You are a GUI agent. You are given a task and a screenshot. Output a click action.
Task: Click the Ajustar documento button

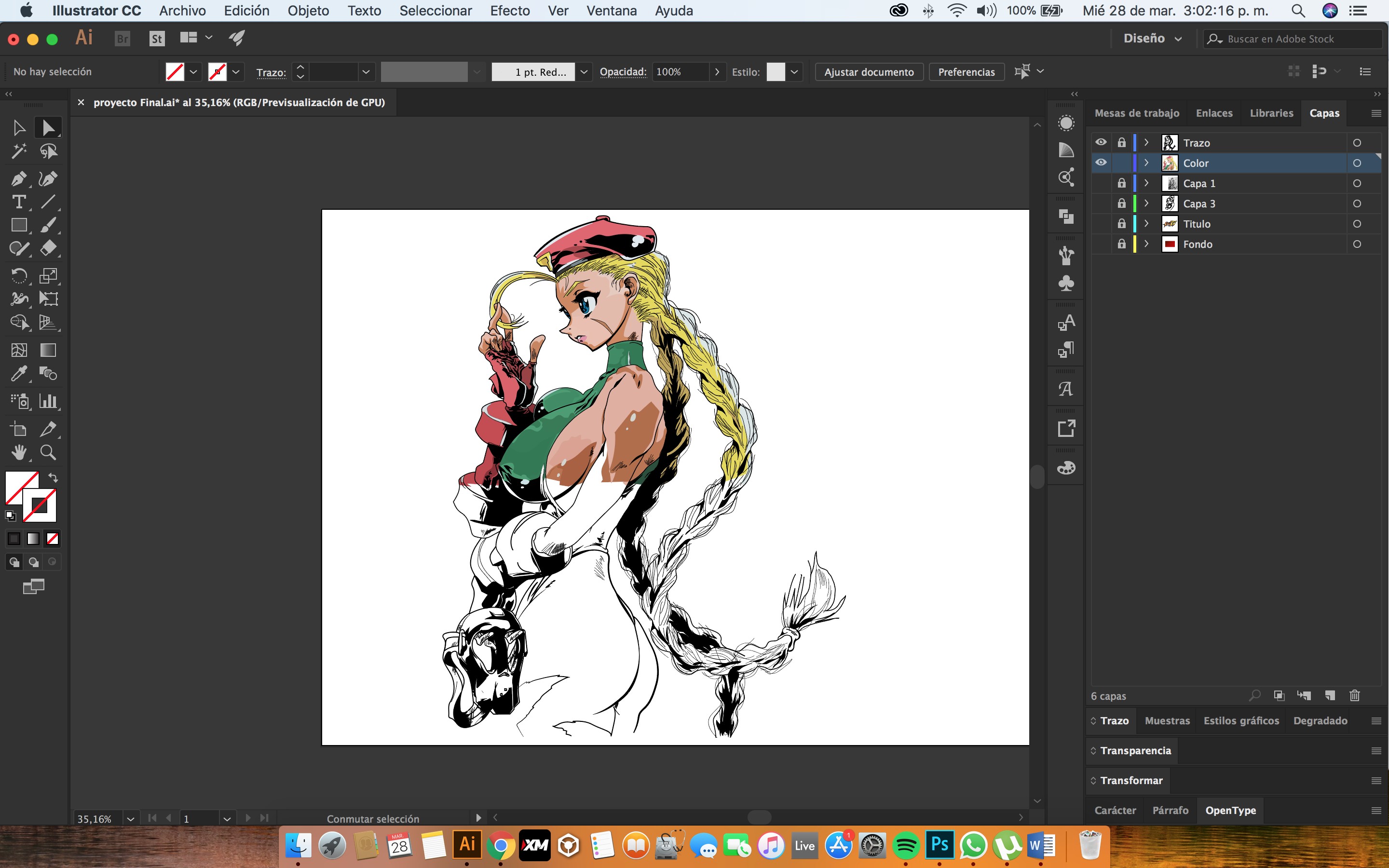869,72
